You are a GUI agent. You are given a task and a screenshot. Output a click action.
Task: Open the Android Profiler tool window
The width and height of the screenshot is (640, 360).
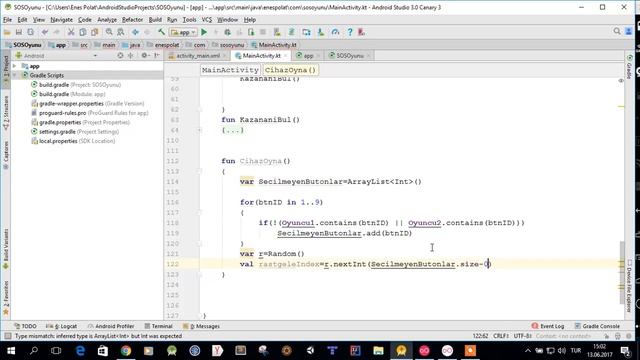[111, 326]
